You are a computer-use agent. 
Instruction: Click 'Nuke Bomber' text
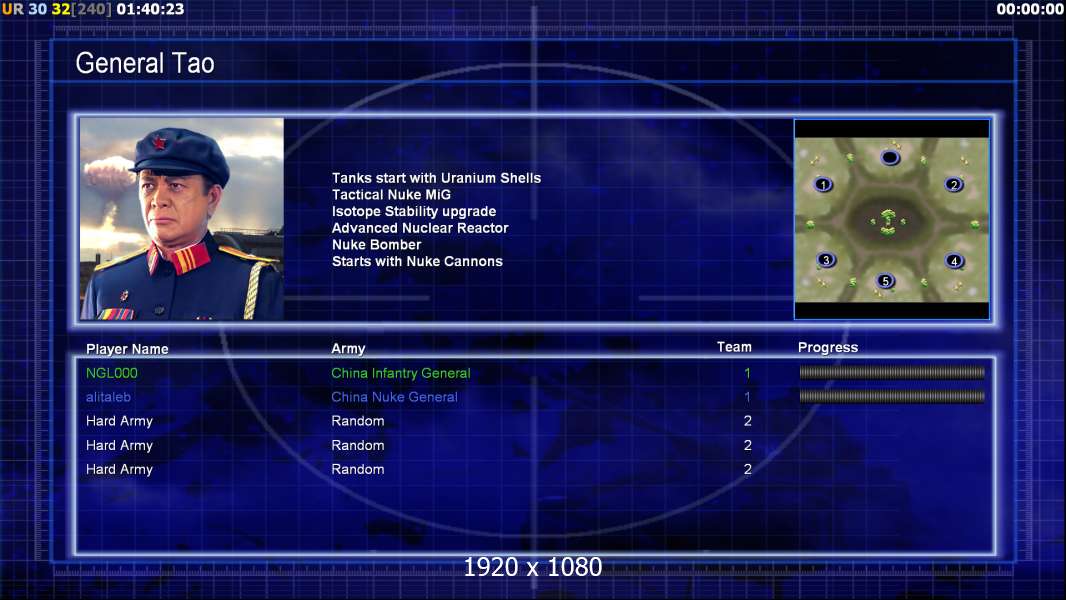click(377, 245)
